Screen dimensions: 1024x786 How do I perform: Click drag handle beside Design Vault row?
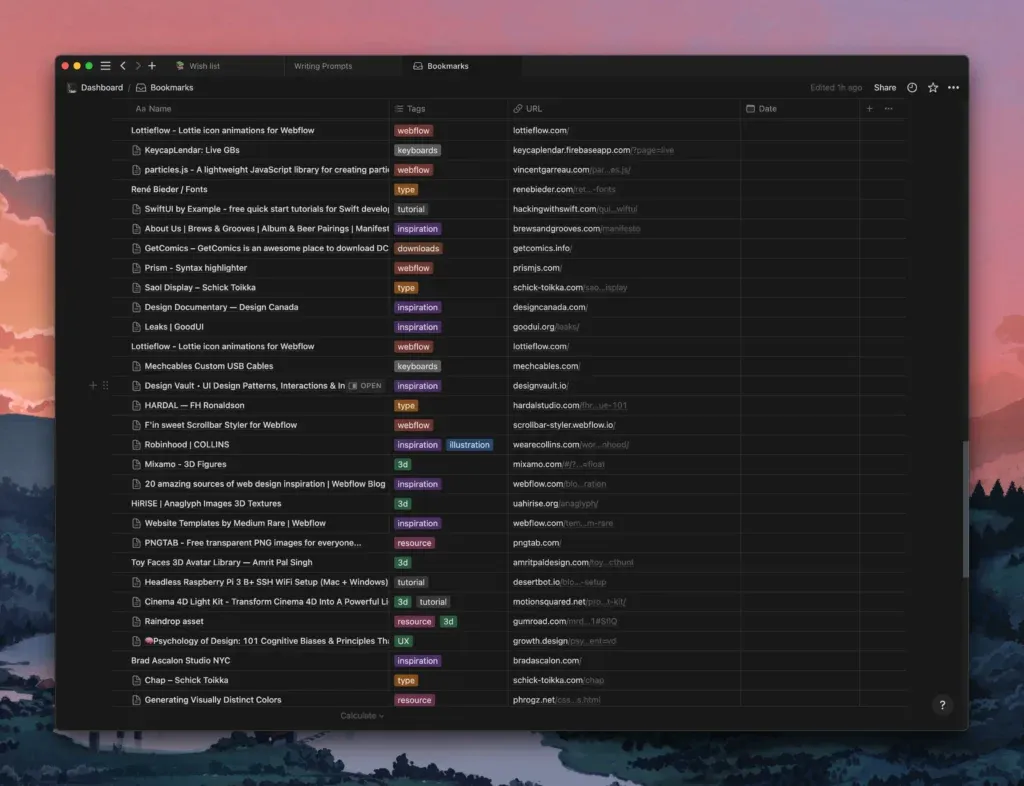[x=105, y=386]
